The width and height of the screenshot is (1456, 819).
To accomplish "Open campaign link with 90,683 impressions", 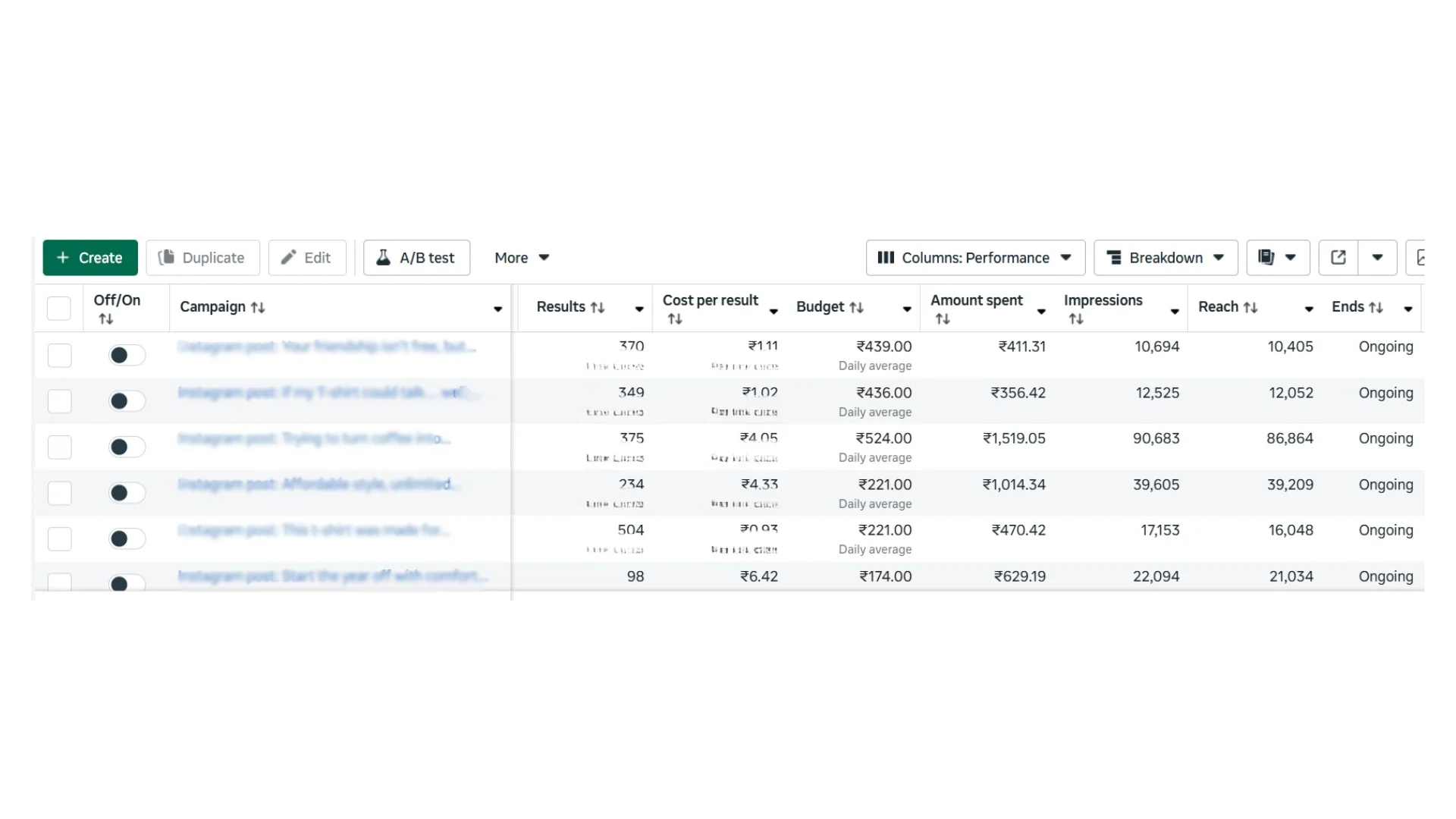I will (x=314, y=438).
